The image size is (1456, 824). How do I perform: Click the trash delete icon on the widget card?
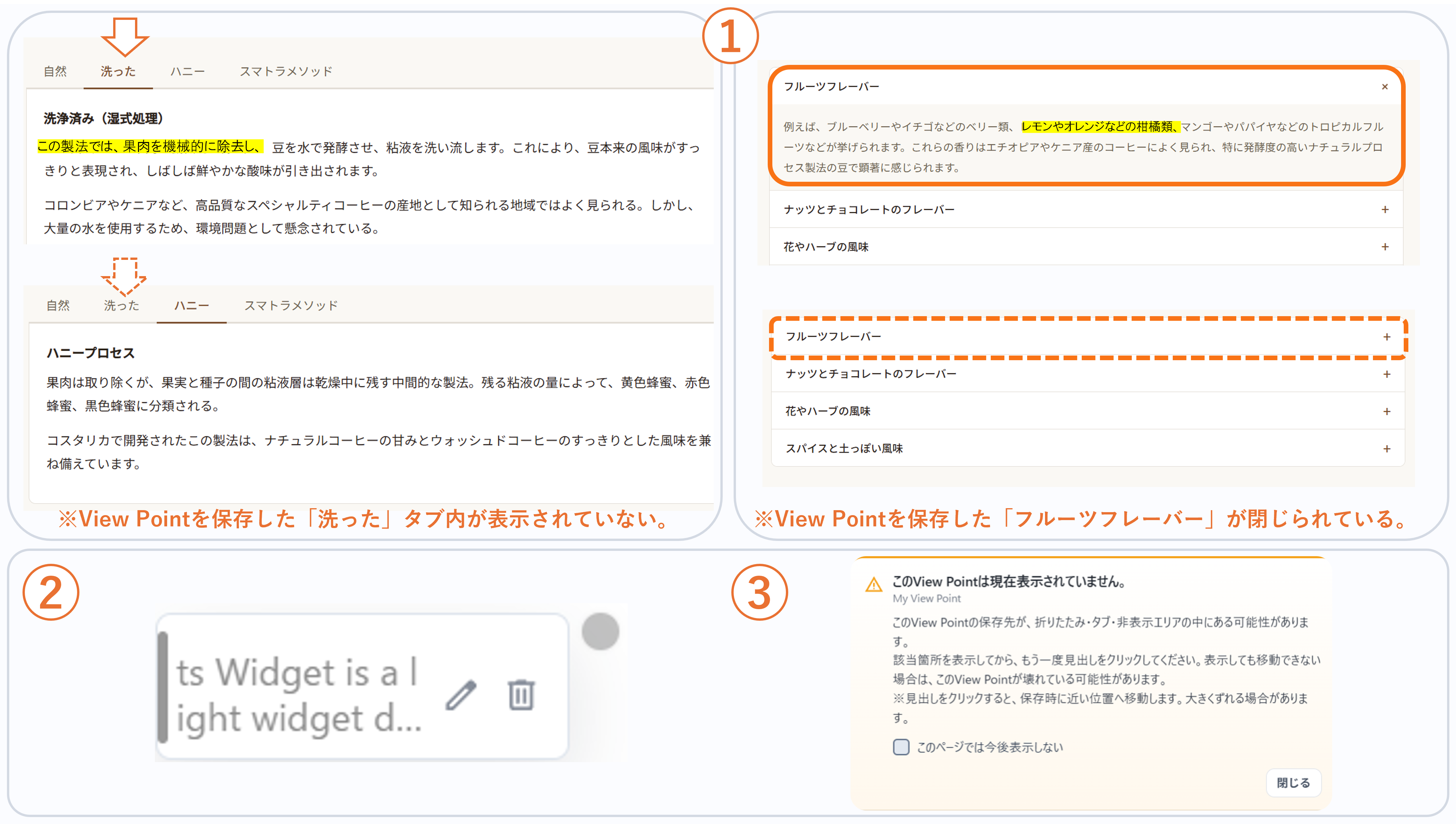(521, 695)
